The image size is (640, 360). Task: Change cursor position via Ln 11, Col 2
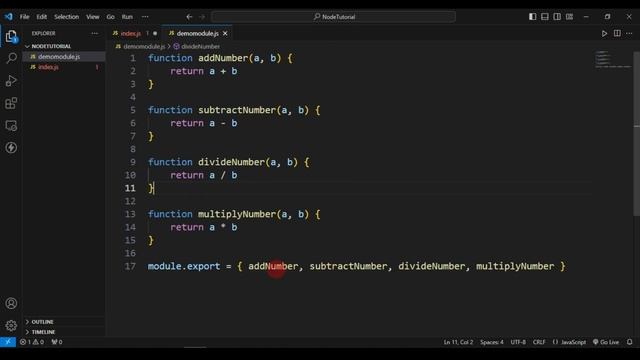tap(458, 342)
